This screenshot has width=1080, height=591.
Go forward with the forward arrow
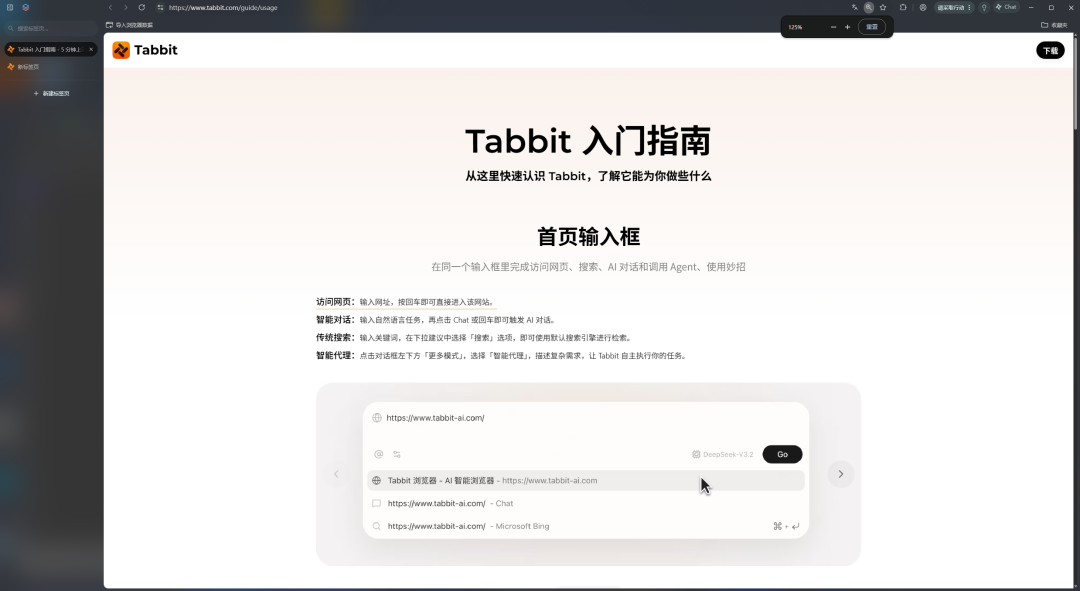point(125,7)
